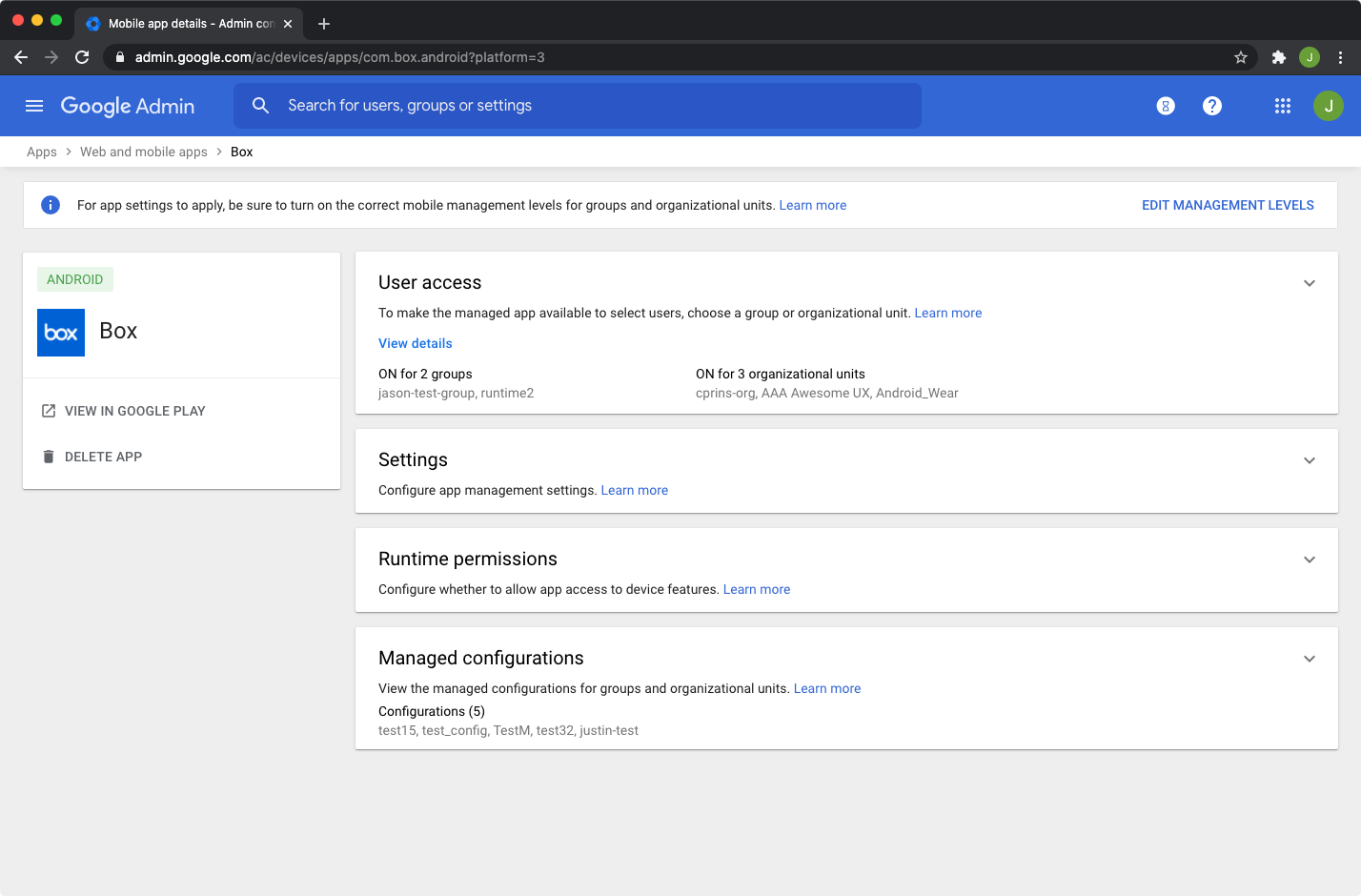
Task: Select the Mobile app details browser tab
Action: (x=189, y=24)
